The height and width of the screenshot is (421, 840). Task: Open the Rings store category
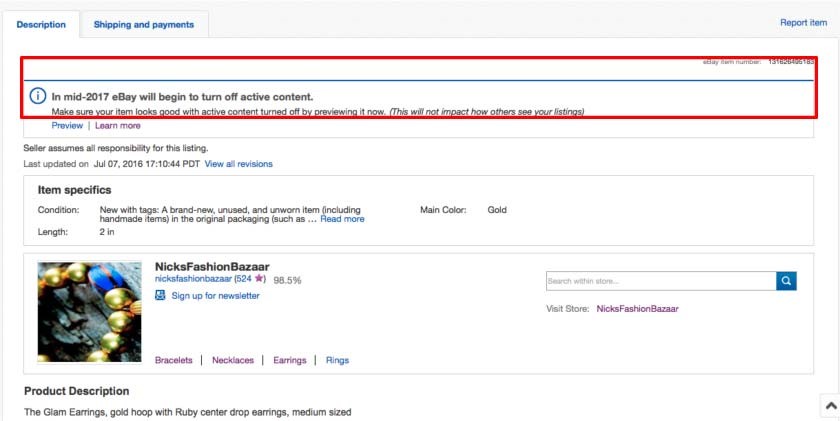click(338, 360)
